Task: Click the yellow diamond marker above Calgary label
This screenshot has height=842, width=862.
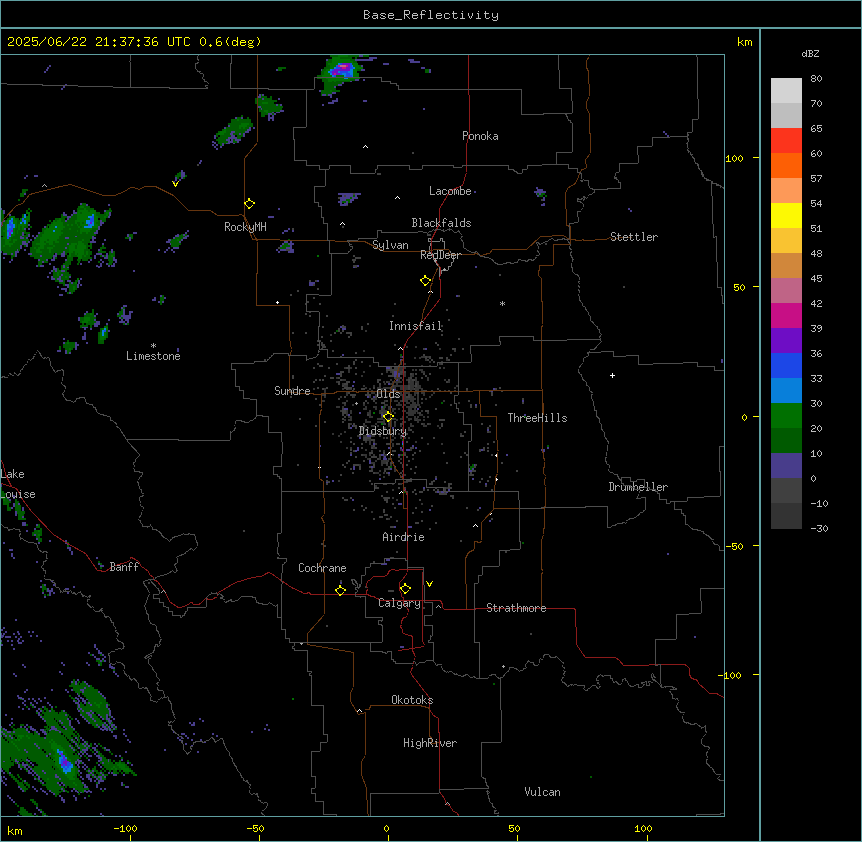Action: tap(405, 589)
